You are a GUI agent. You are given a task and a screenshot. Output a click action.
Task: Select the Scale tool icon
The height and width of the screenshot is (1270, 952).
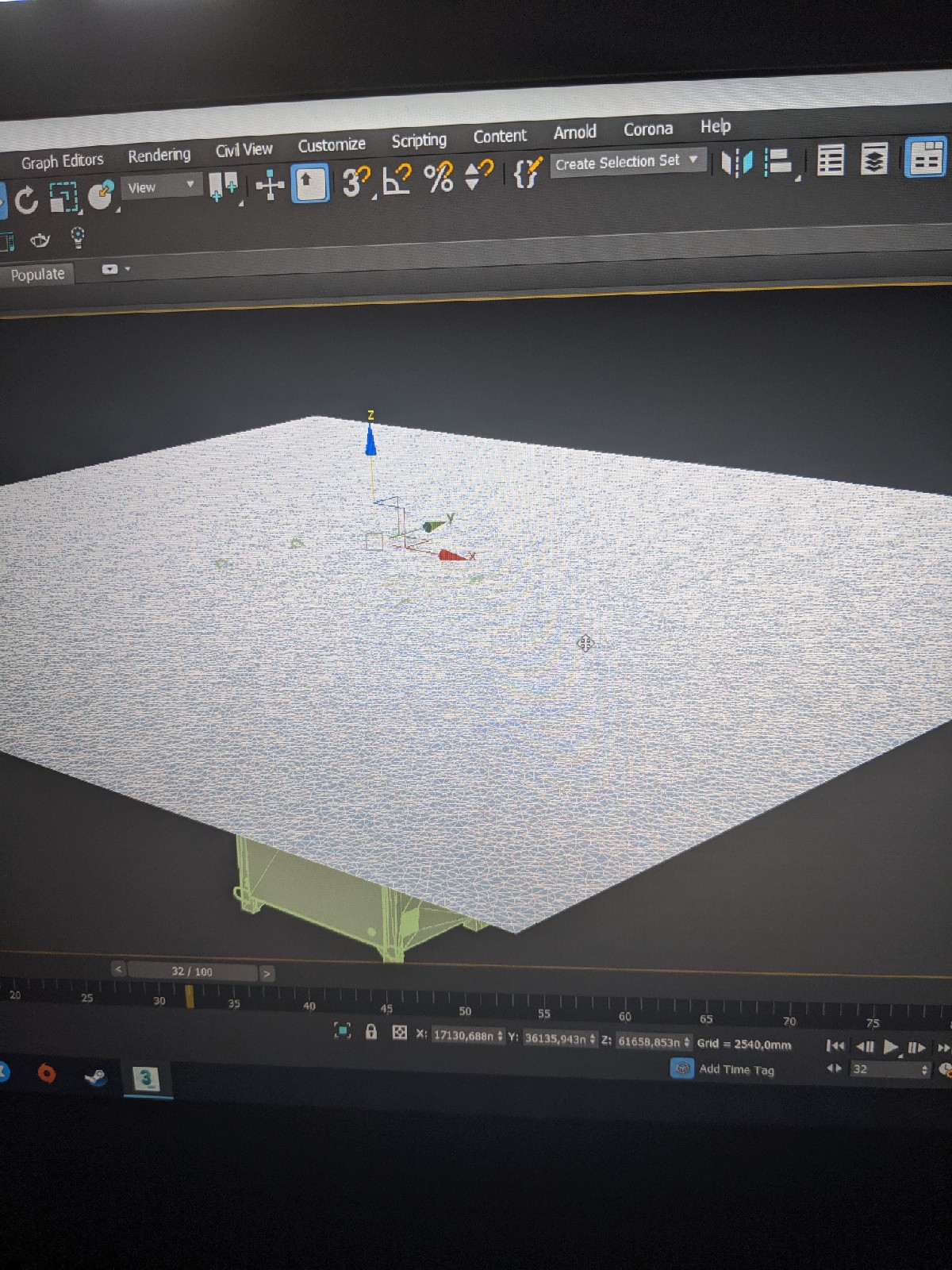click(63, 197)
